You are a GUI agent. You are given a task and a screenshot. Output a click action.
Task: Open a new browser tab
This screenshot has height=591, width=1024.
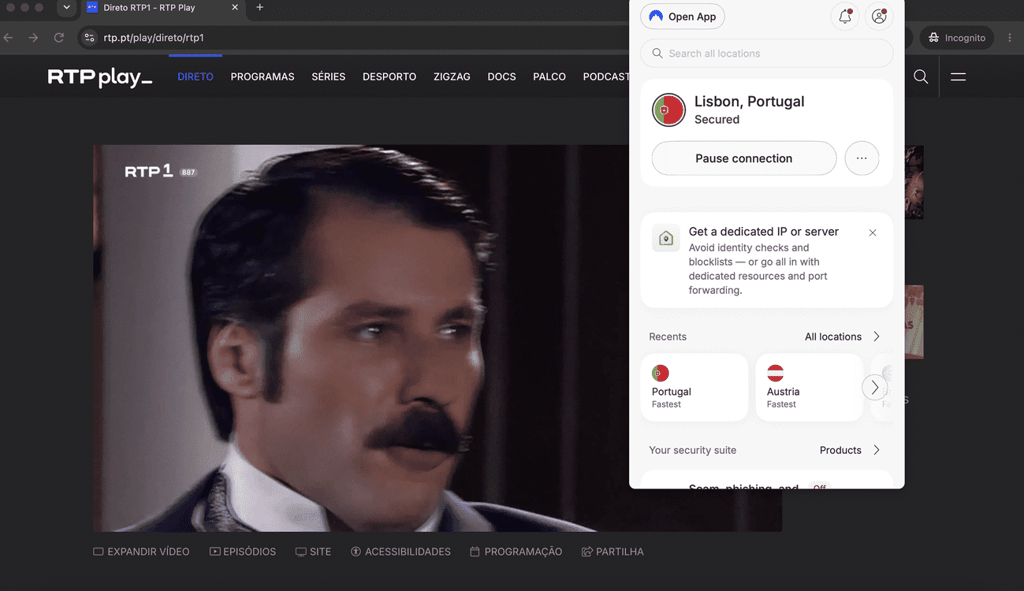pyautogui.click(x=260, y=7)
